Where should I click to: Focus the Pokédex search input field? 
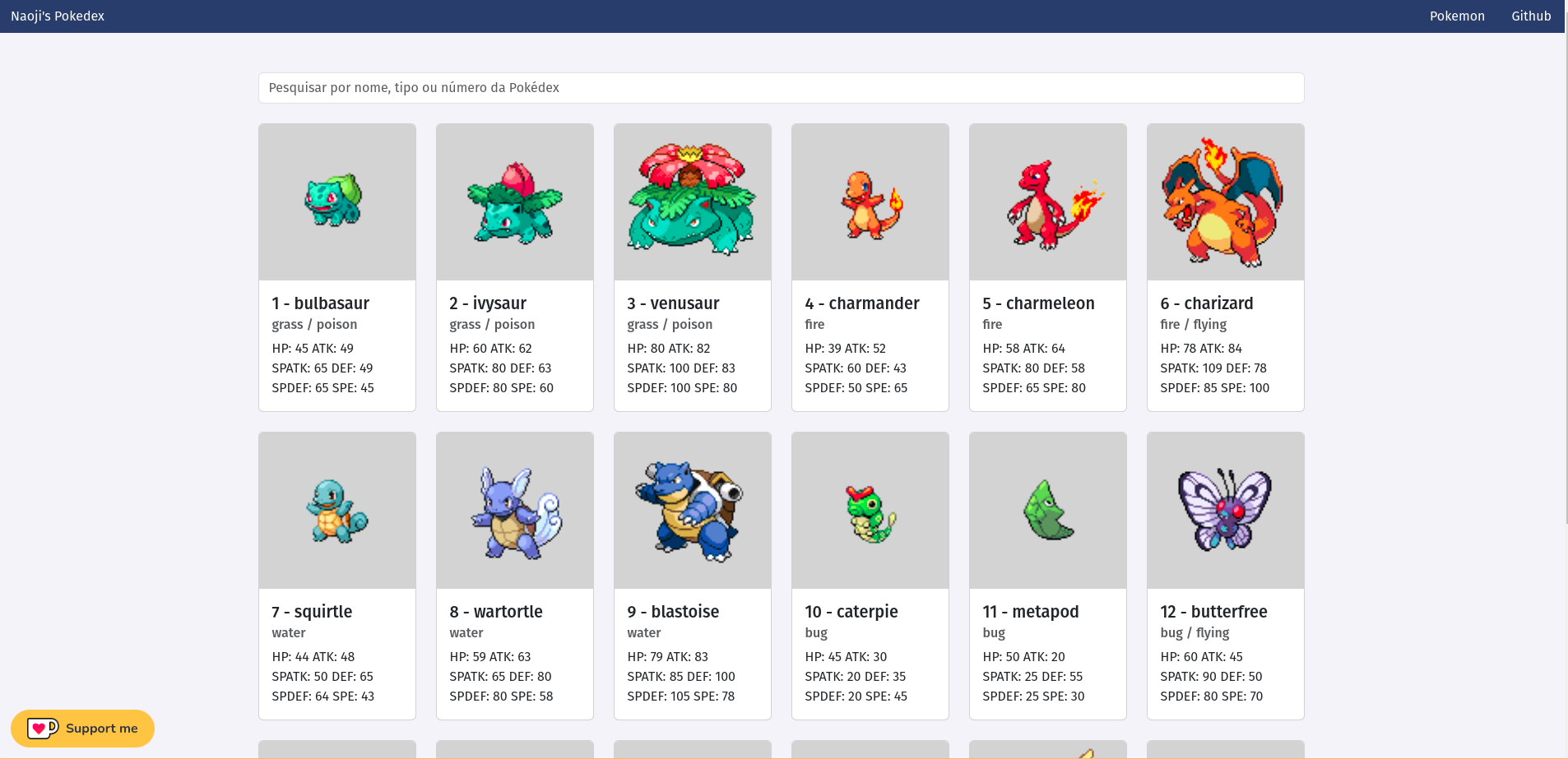pyautogui.click(x=781, y=88)
